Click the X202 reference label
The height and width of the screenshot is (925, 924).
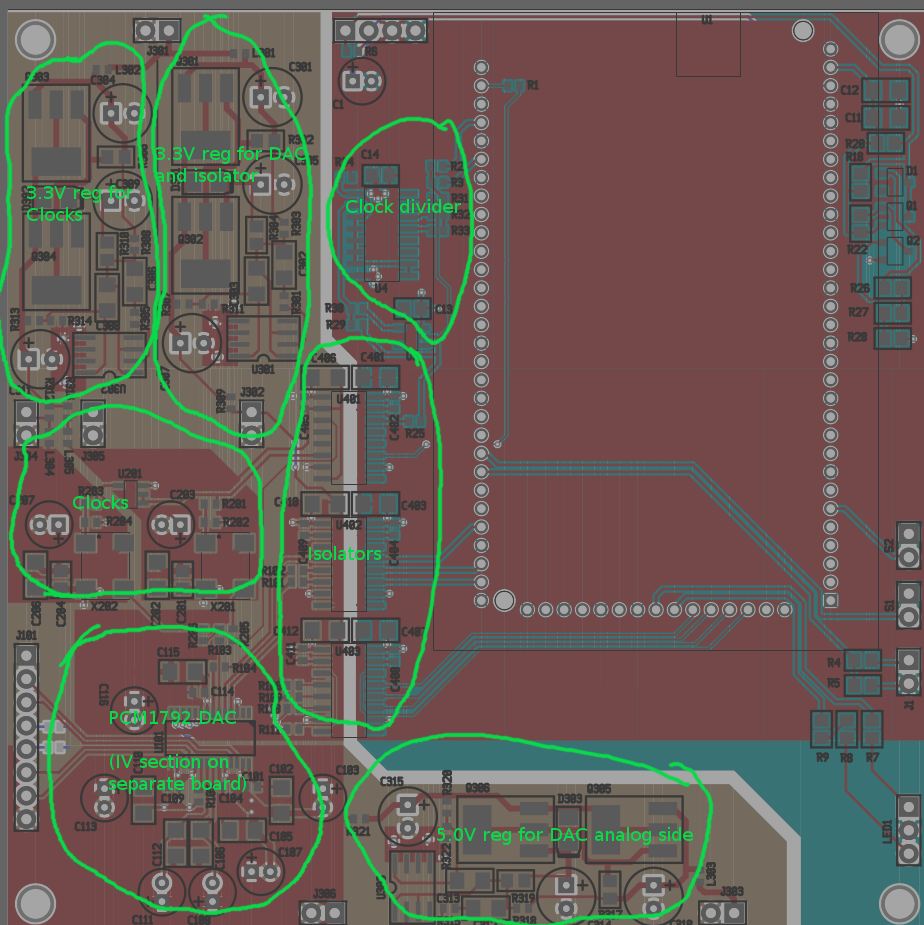pos(104,606)
